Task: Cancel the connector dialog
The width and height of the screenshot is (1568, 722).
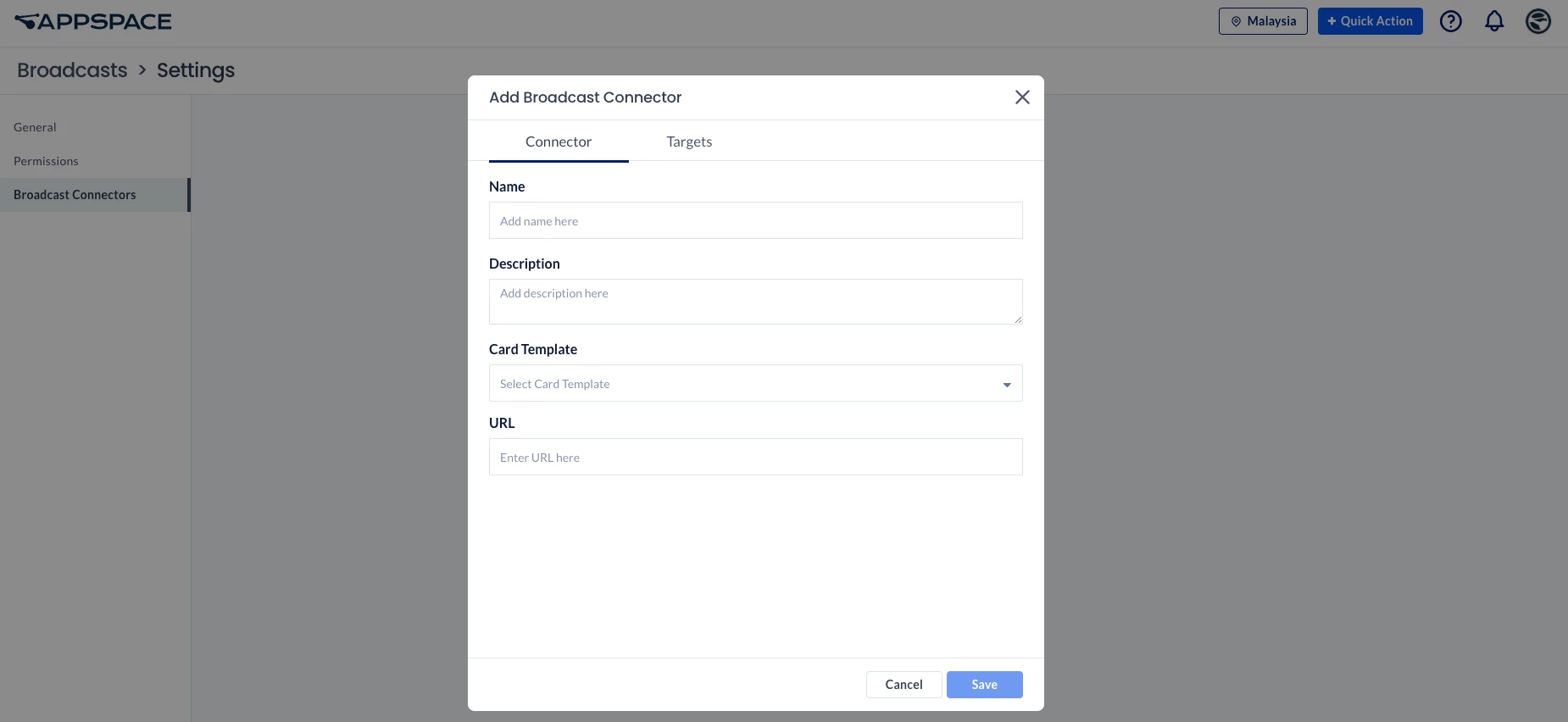Action: 904,685
